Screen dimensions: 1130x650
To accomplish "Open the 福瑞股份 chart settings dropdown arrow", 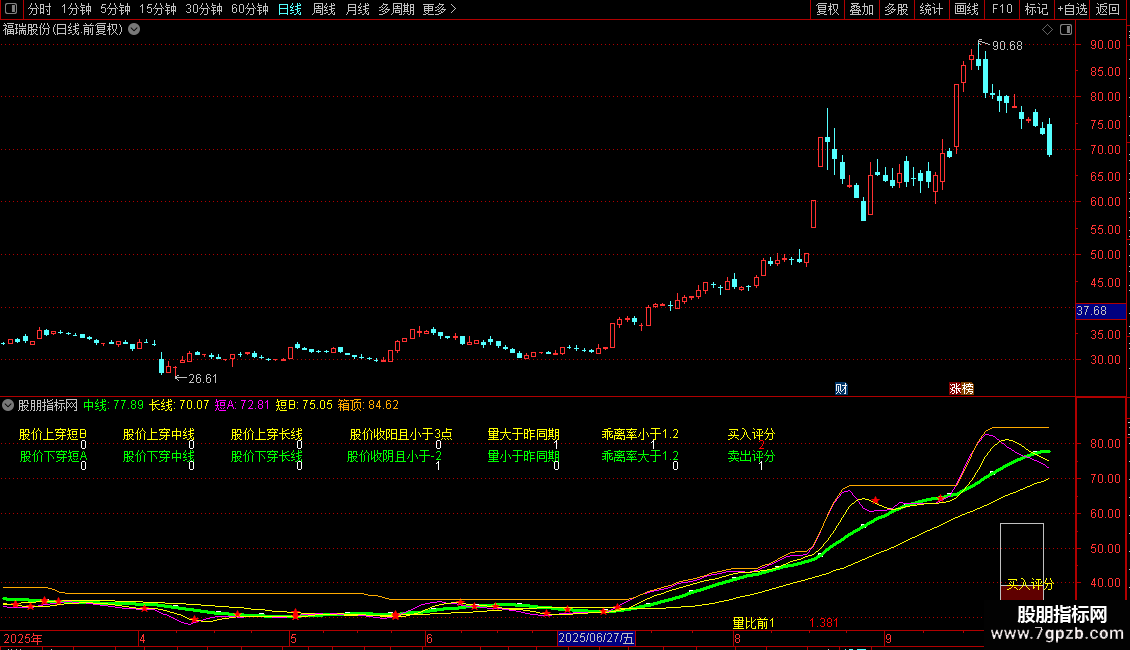I will pyautogui.click(x=134, y=30).
